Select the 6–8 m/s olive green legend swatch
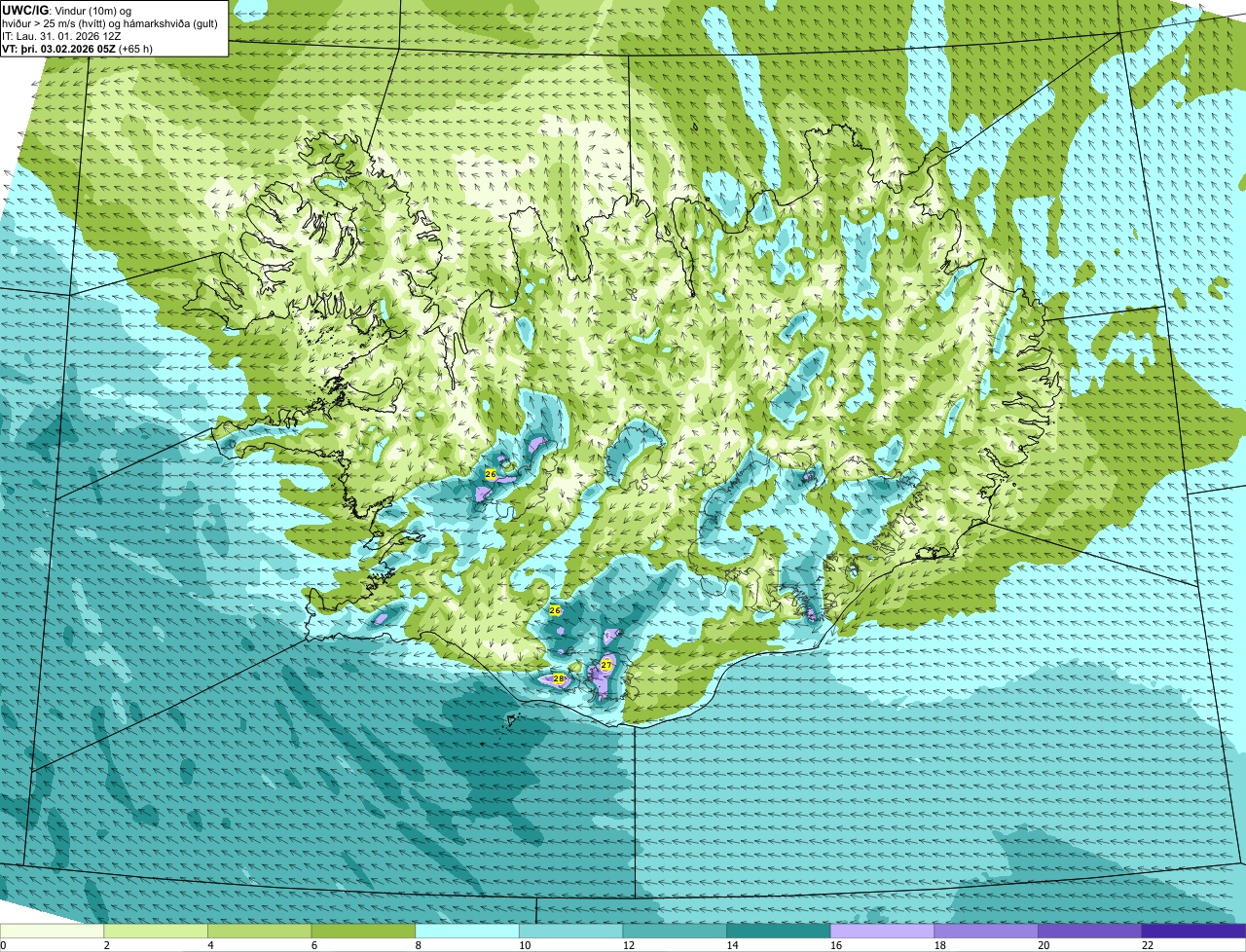This screenshot has width=1246, height=952. (363, 931)
